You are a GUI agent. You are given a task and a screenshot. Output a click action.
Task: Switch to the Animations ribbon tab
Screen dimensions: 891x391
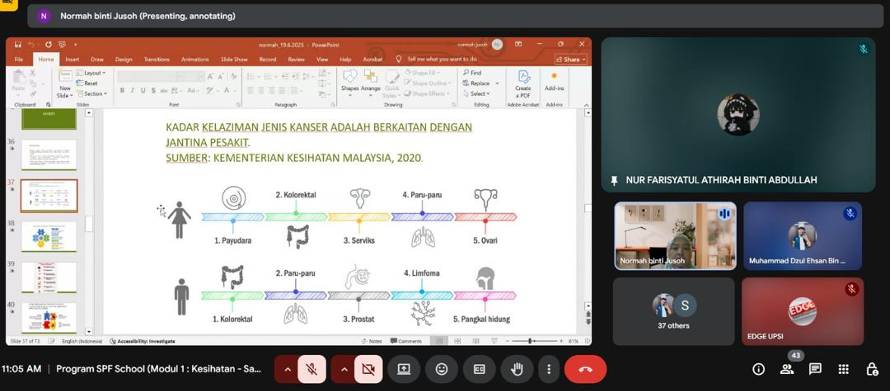[x=195, y=59]
